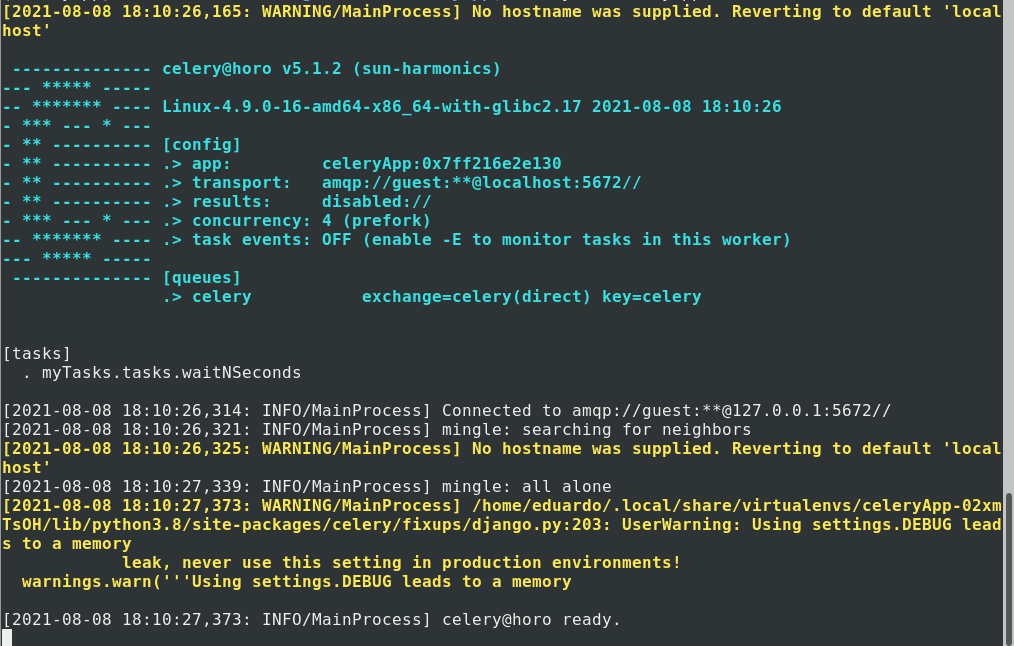Screen dimensions: 1014x646
Task: Click the cursor block at the terminal prompt
Action: coord(7,638)
